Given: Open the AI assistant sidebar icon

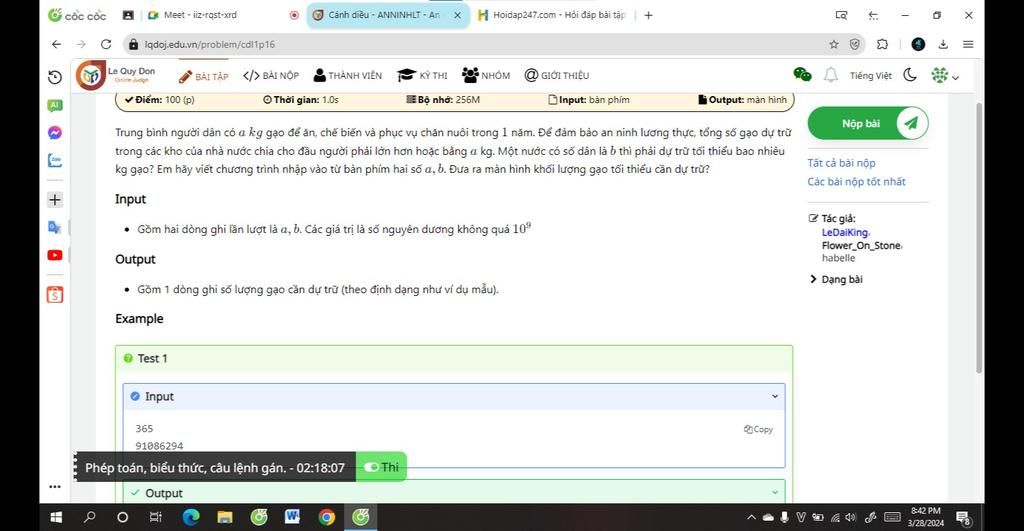Looking at the screenshot, I should pyautogui.click(x=55, y=105).
